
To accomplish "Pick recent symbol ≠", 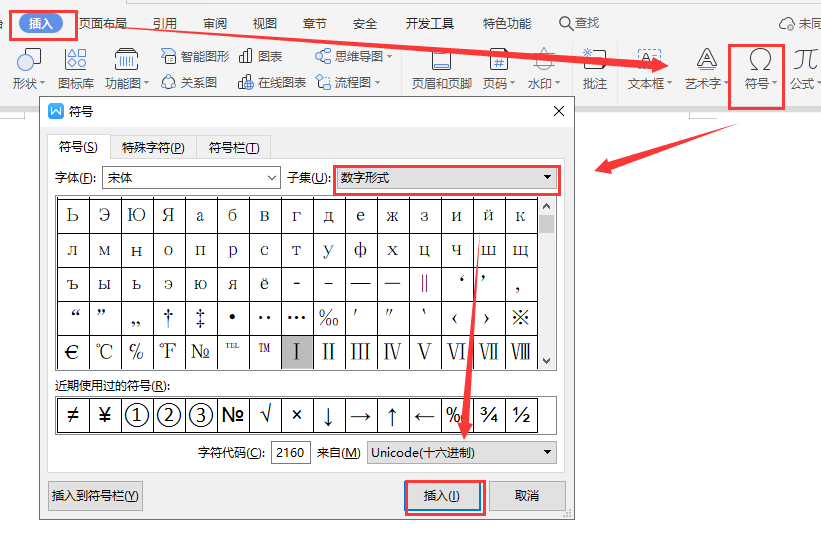I will pos(73,415).
